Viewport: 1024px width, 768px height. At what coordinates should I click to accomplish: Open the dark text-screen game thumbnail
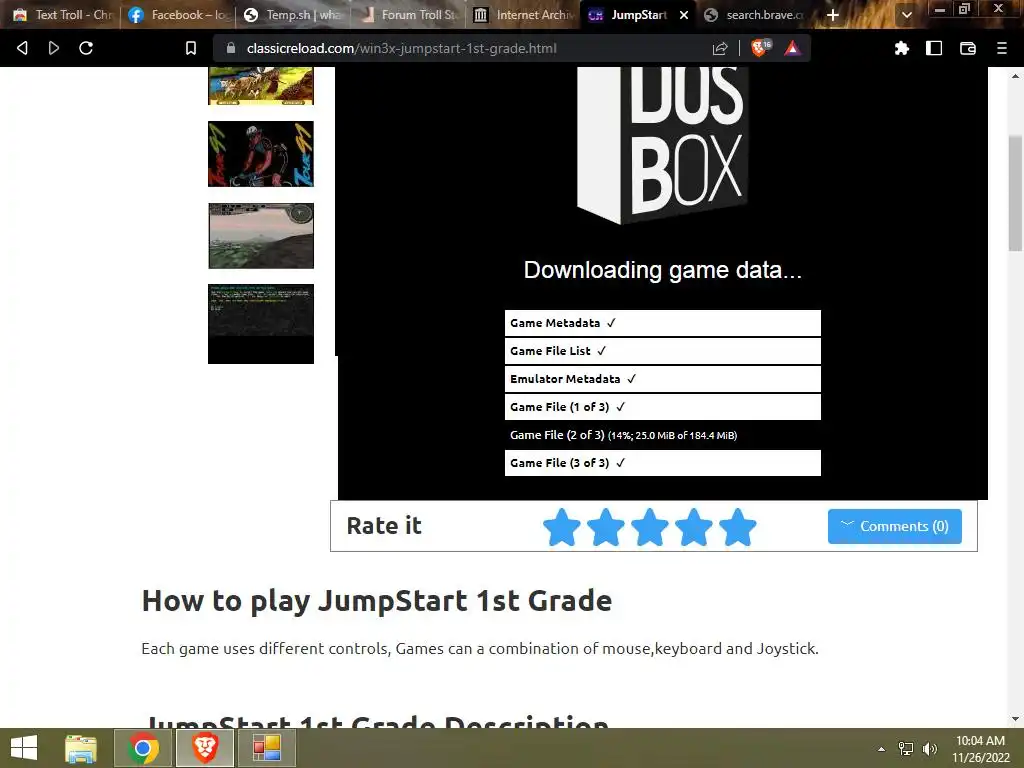coord(261,324)
